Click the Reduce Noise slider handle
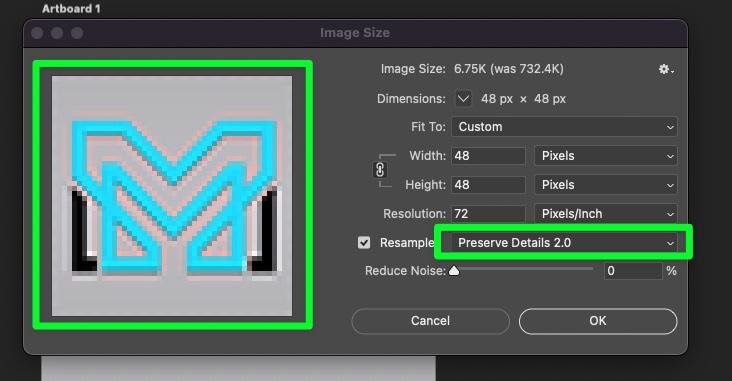 (x=454, y=271)
